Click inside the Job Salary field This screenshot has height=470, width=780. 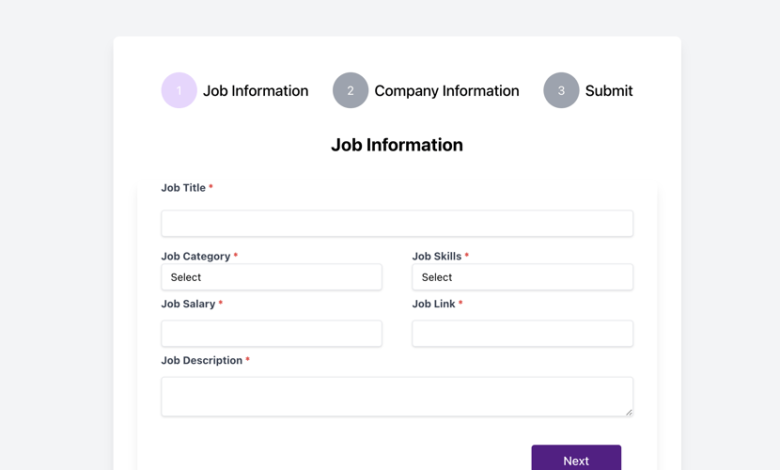click(272, 333)
